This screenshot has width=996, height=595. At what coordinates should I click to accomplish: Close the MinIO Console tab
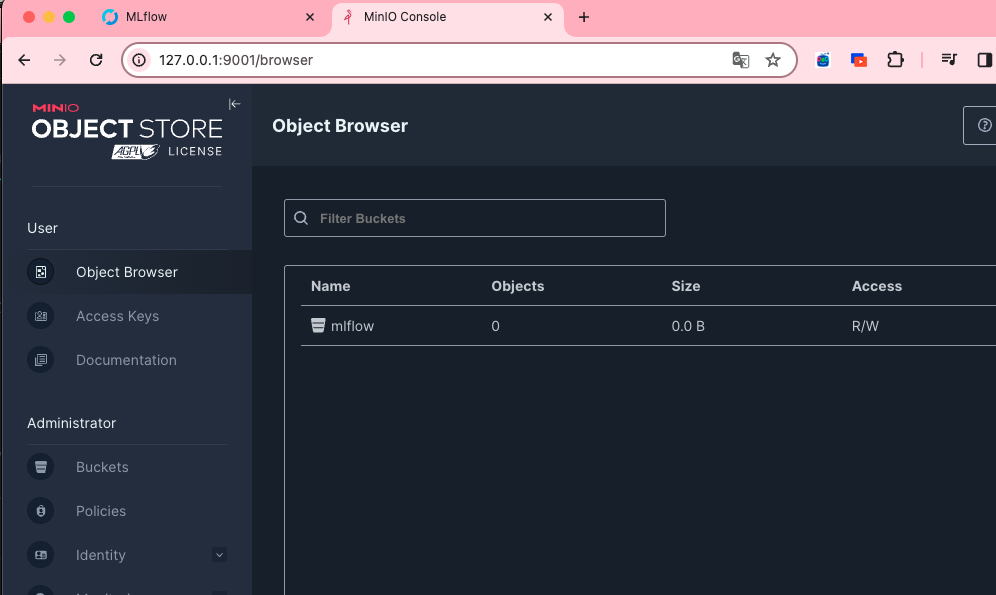[x=548, y=17]
